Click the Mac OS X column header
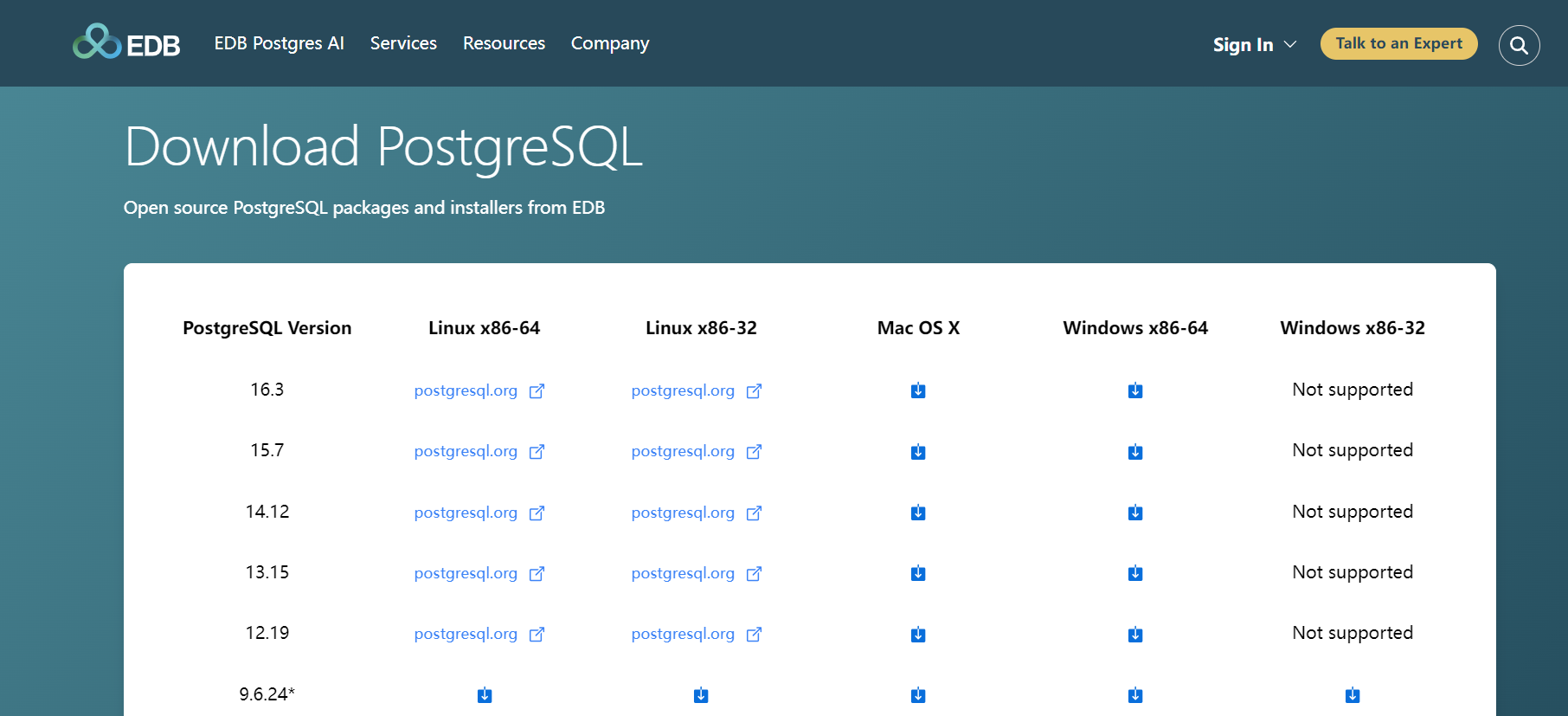 click(x=918, y=328)
